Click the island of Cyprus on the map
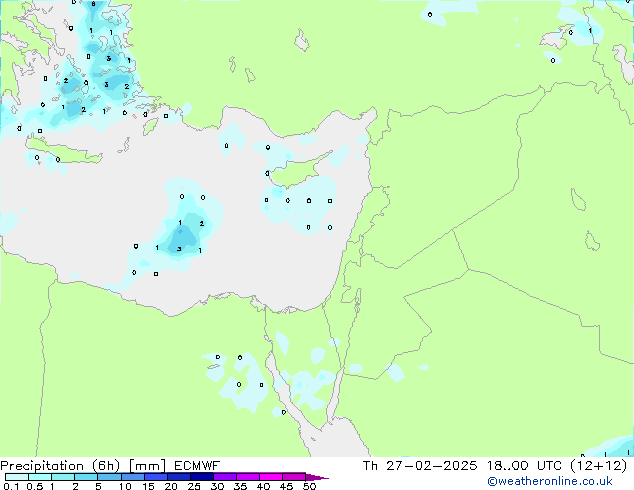The image size is (634, 490). pos(297,172)
